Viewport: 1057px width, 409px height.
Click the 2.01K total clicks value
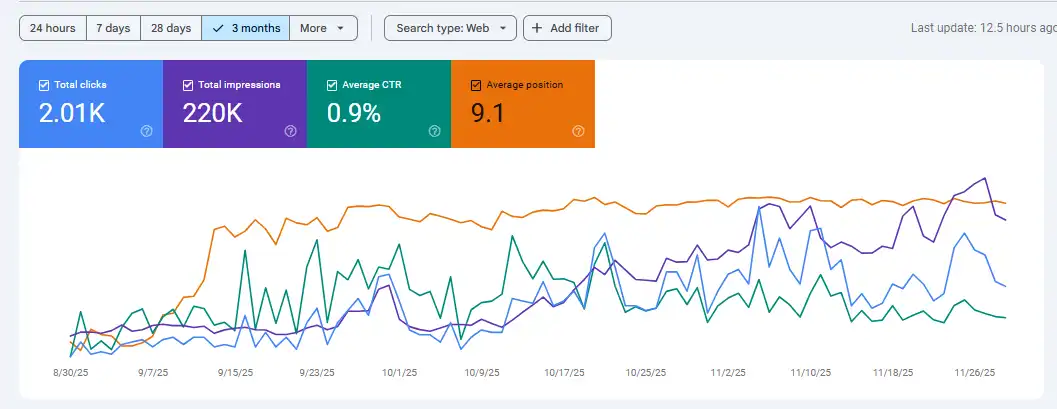(x=72, y=113)
